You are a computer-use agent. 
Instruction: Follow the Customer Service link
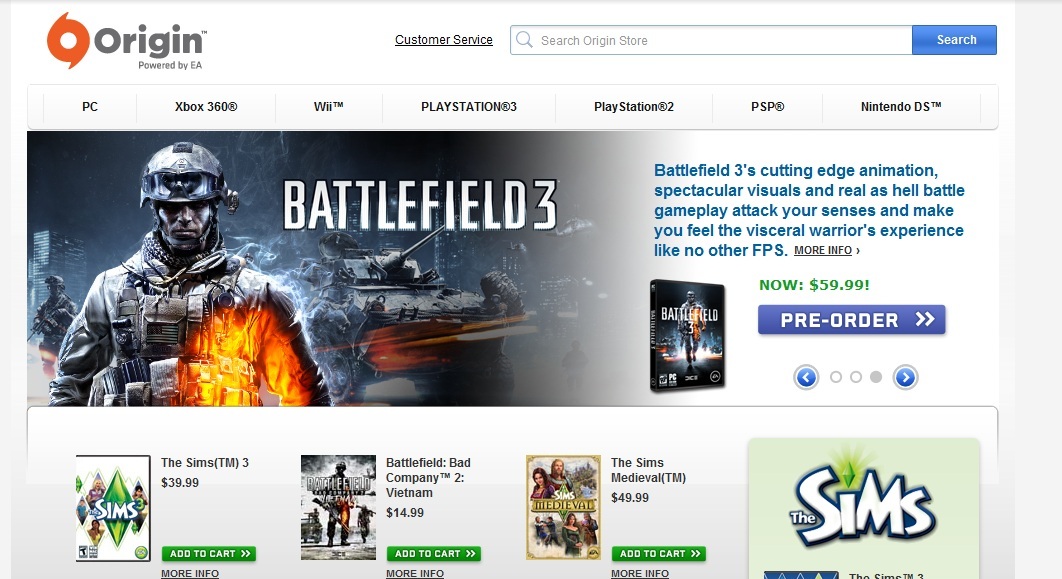coord(444,40)
